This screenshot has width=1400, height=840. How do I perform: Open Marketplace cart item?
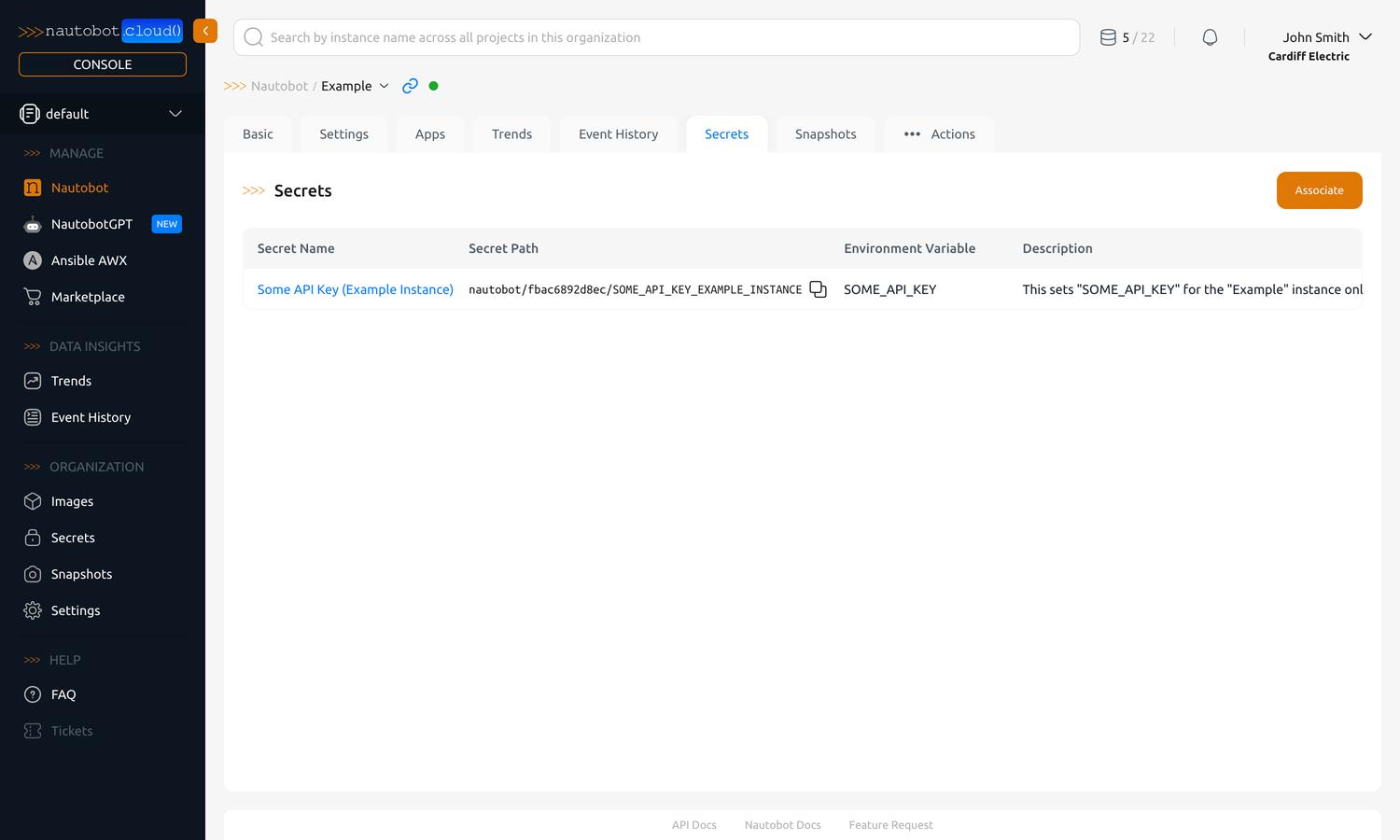point(88,297)
